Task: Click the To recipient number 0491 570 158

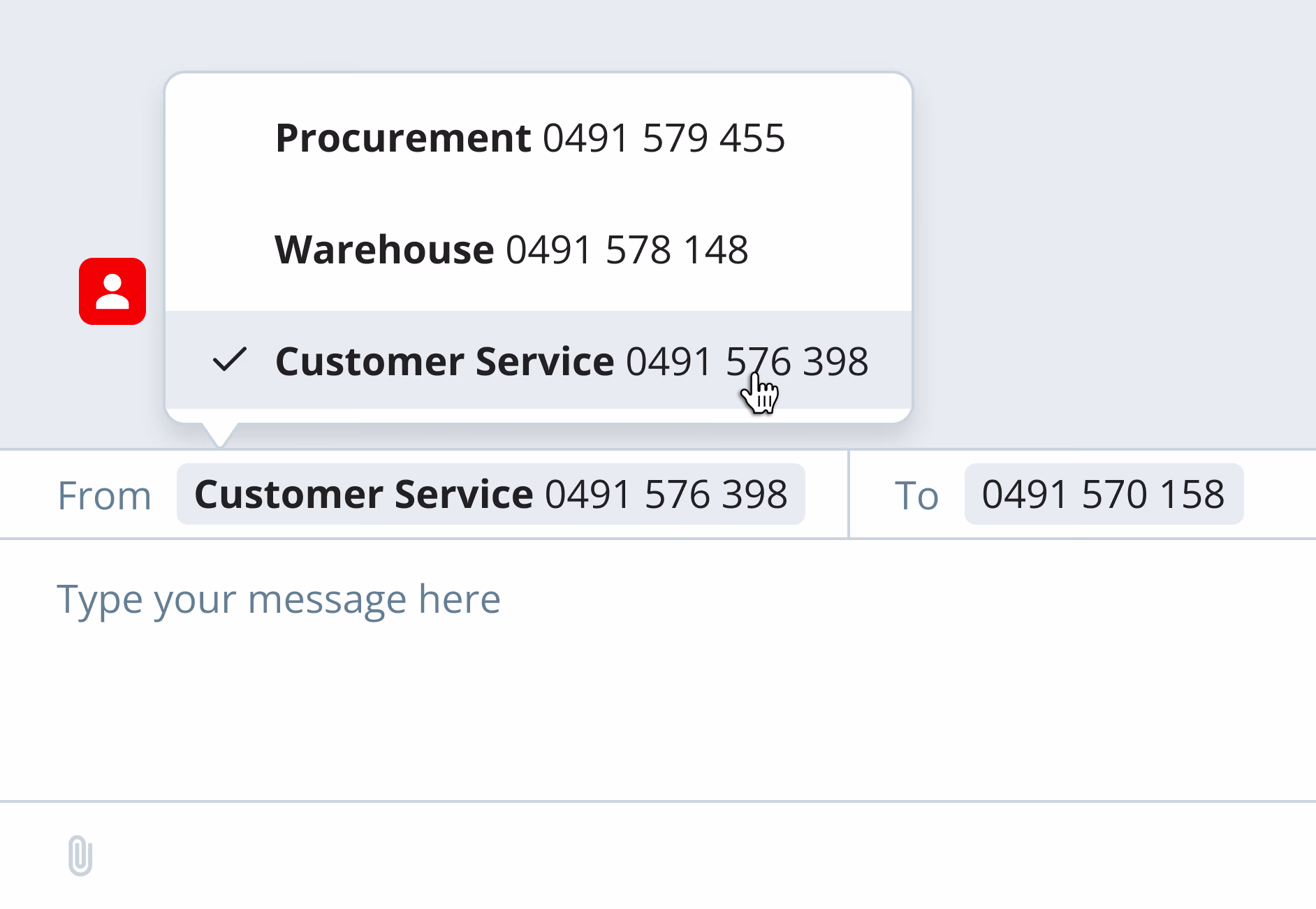Action: coord(1103,494)
